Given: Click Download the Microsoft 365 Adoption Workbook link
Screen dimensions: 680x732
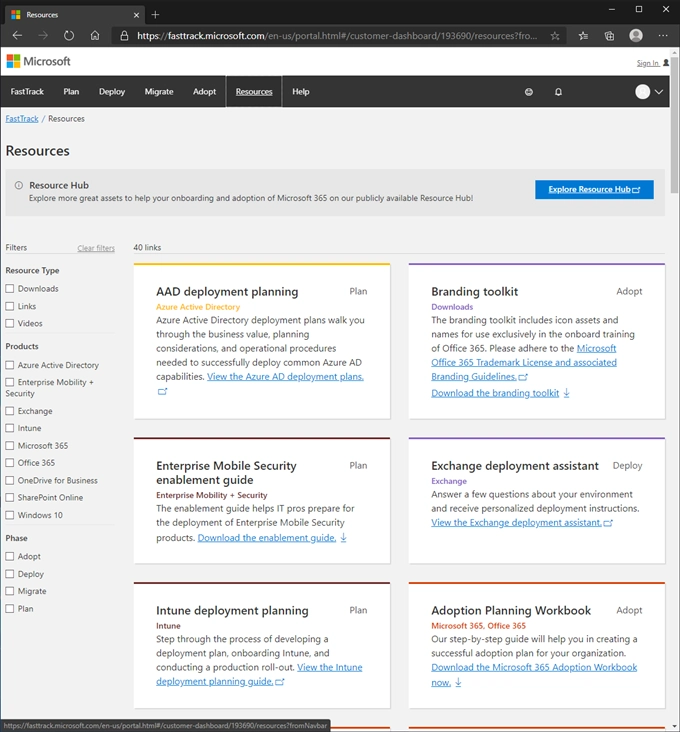Looking at the screenshot, I should (534, 667).
